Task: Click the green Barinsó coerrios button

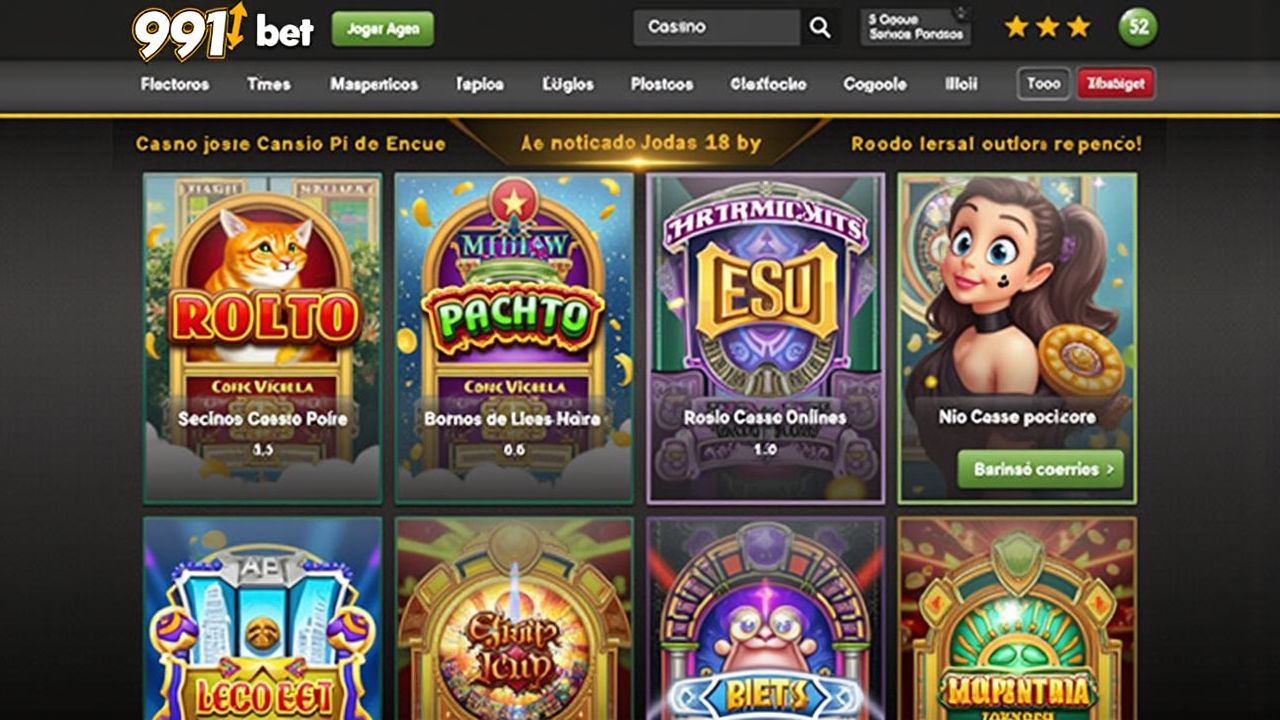Action: [1041, 469]
